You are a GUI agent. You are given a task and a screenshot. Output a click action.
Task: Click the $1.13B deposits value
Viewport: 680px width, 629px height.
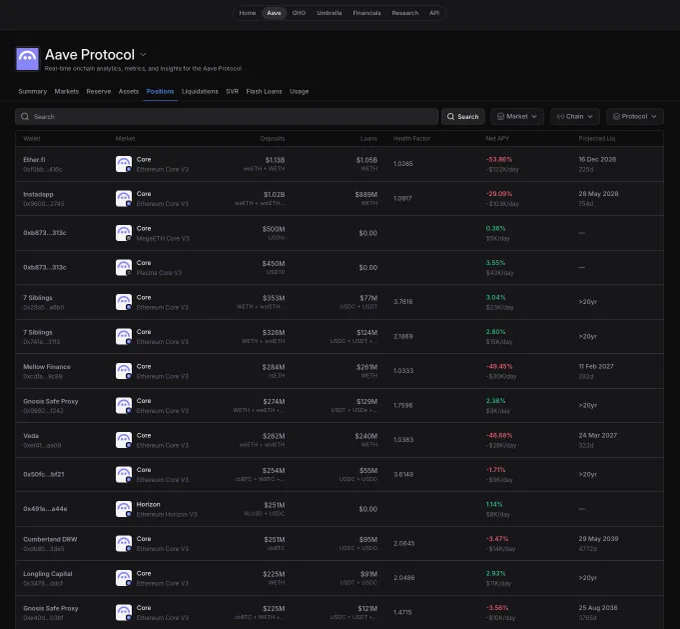(x=275, y=160)
